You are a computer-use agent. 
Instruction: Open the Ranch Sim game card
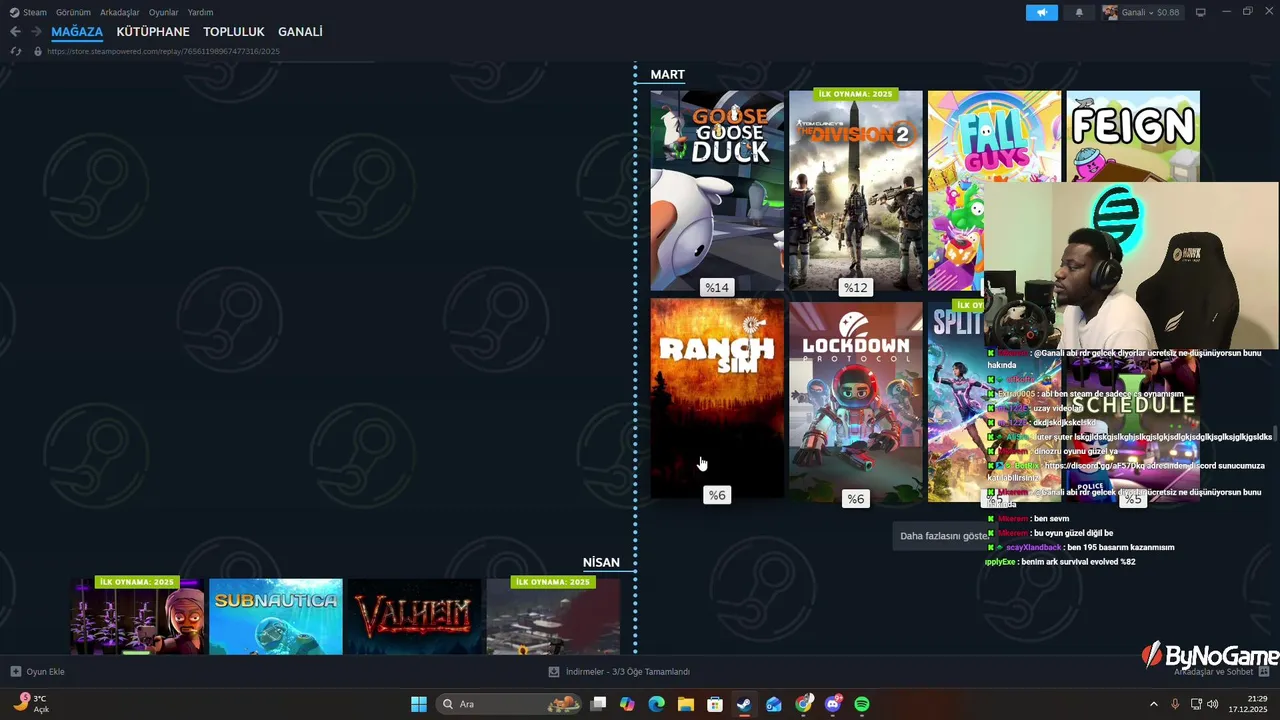[x=717, y=398]
